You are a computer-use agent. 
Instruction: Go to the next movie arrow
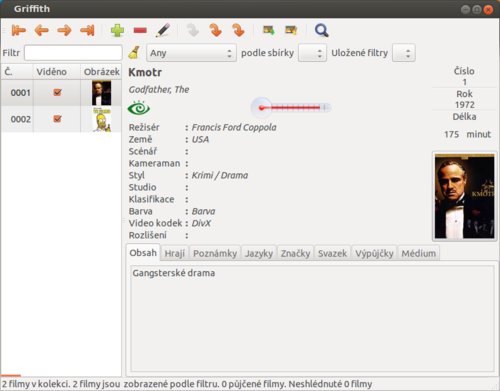(64, 31)
